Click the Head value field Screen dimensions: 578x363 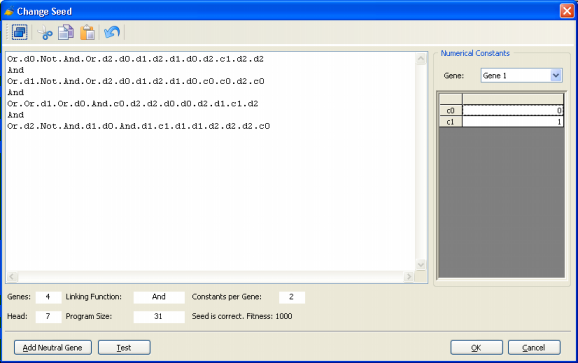click(x=48, y=317)
